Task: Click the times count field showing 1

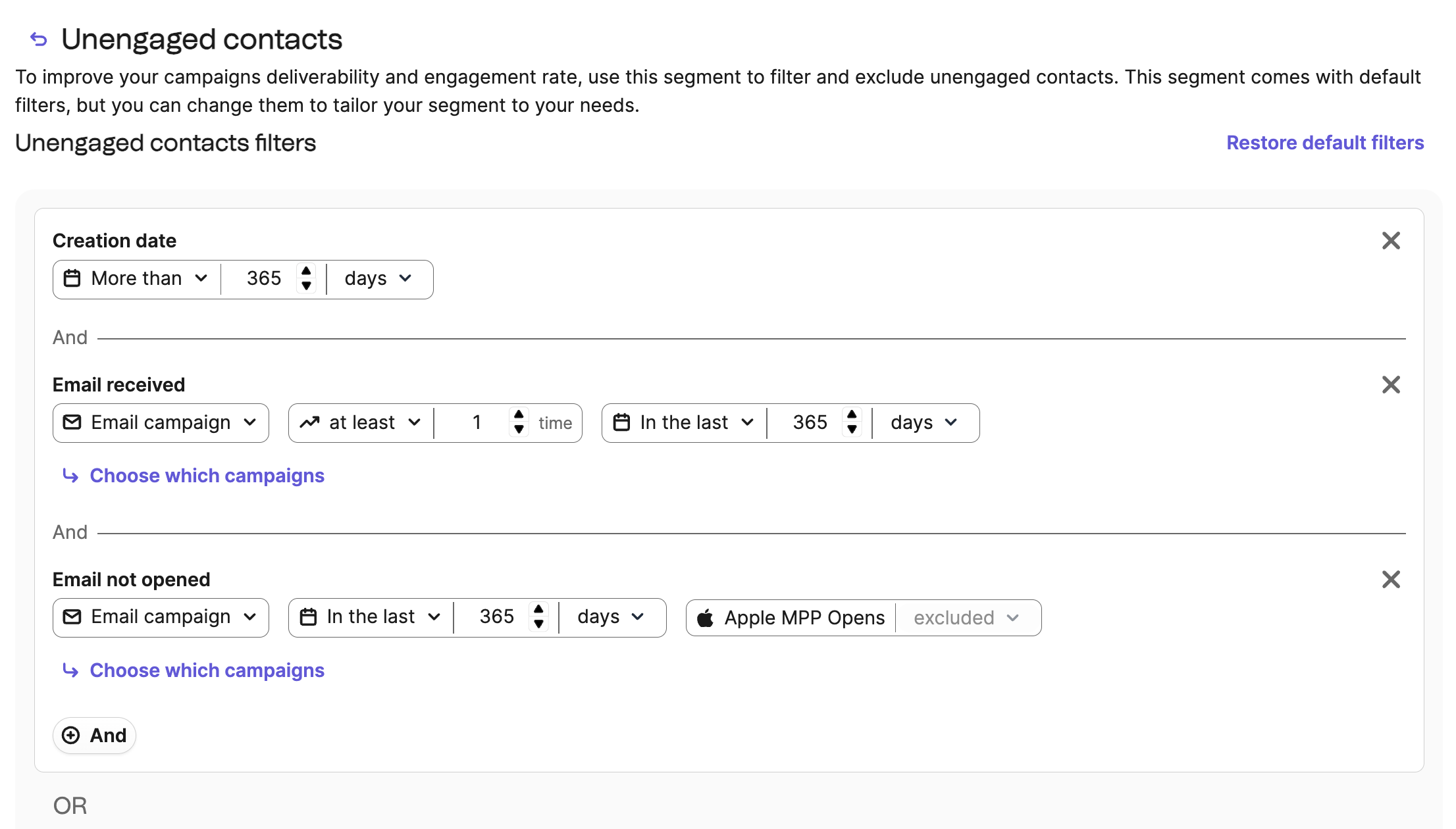Action: (x=476, y=423)
